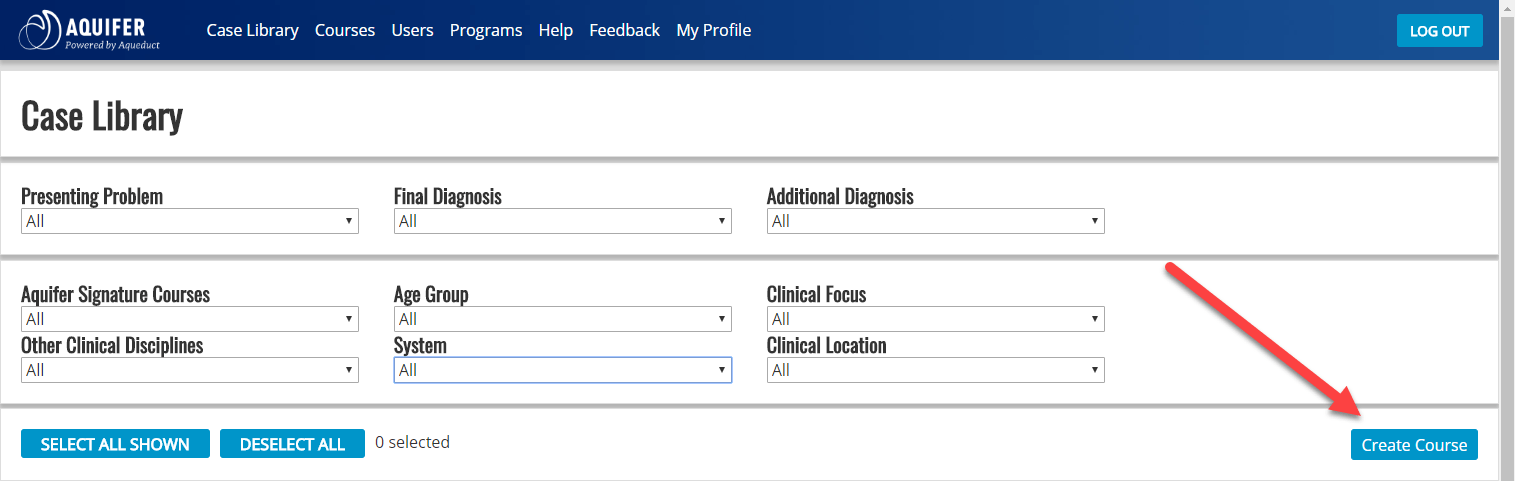Click the Create Course button
Image resolution: width=1515 pixels, height=481 pixels.
coord(1414,445)
